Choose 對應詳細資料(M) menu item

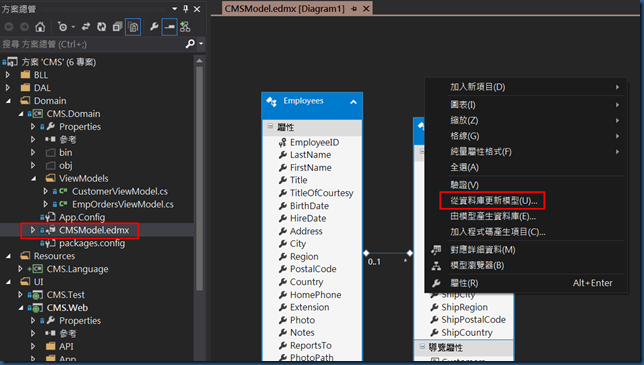pyautogui.click(x=526, y=250)
